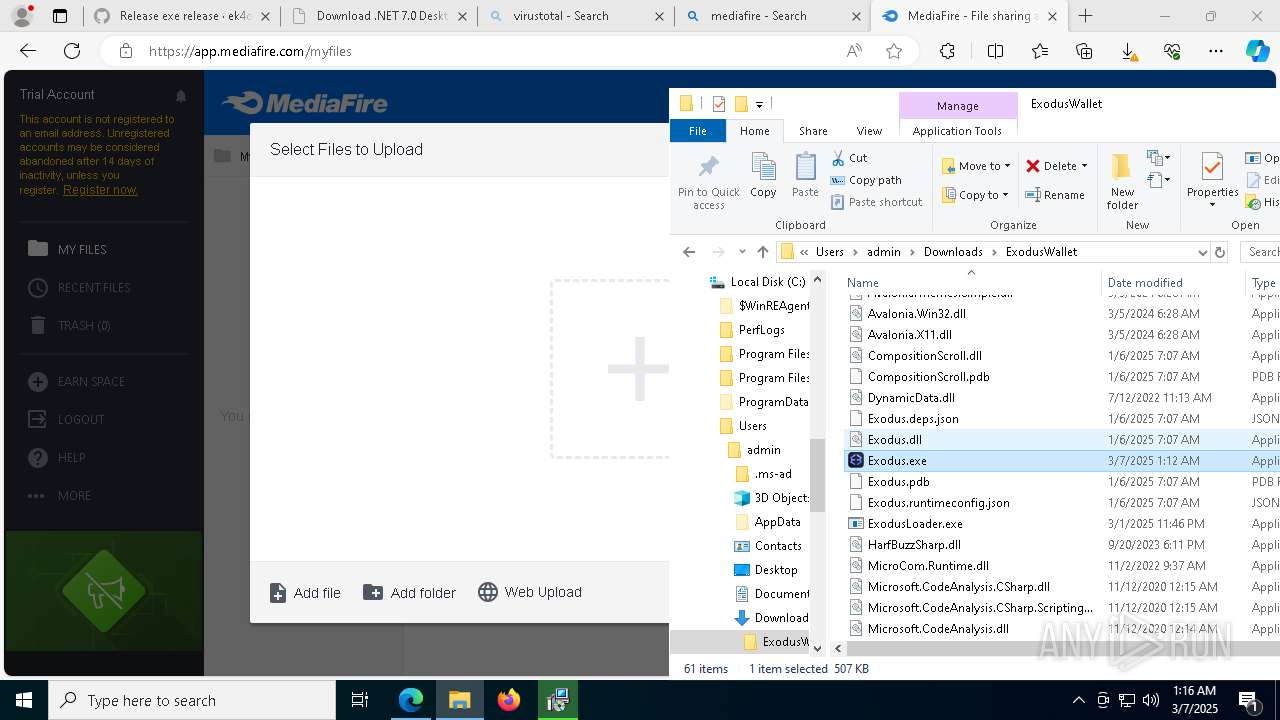This screenshot has width=1280, height=720.
Task: Open the Explorer address bar history dropdown
Action: (x=1202, y=252)
